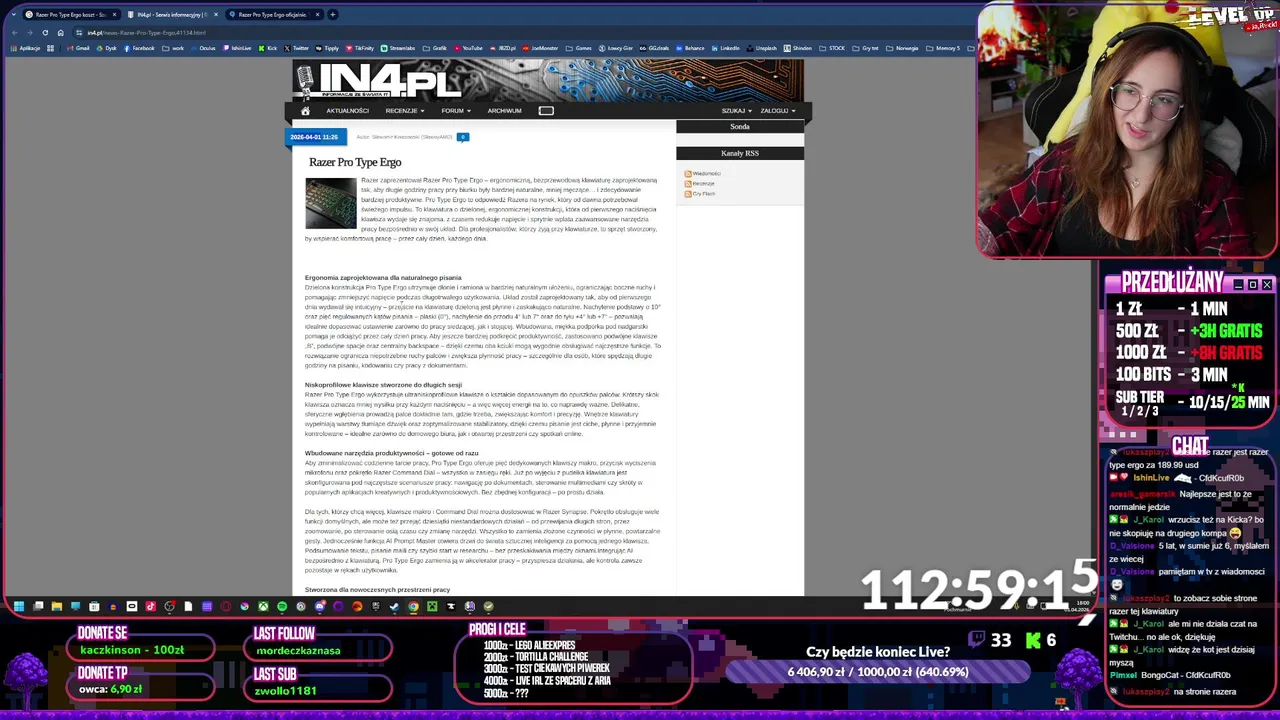Open the Aplikacje bookmarks shortcut

coord(25,48)
